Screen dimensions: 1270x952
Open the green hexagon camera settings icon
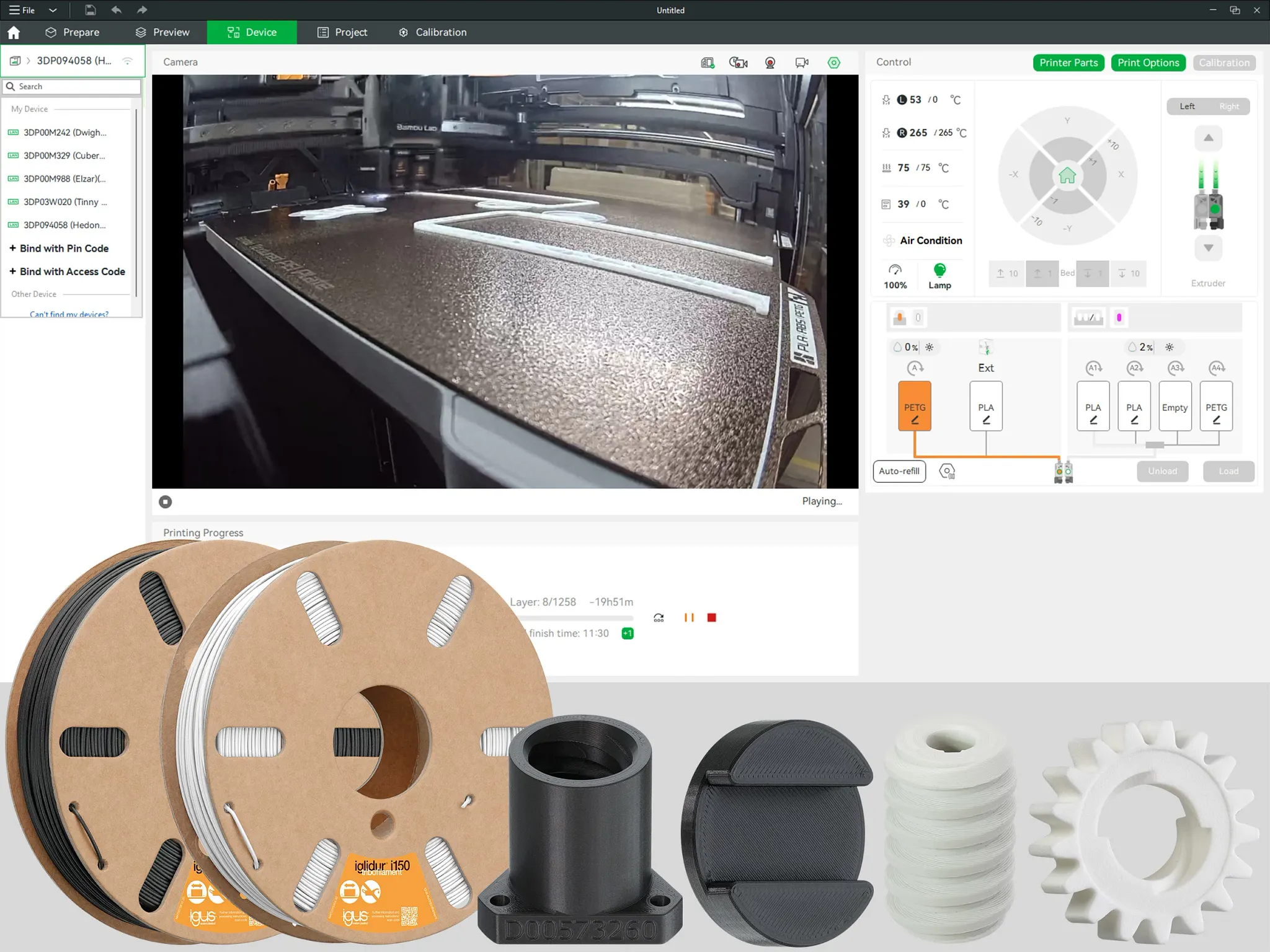(x=834, y=63)
